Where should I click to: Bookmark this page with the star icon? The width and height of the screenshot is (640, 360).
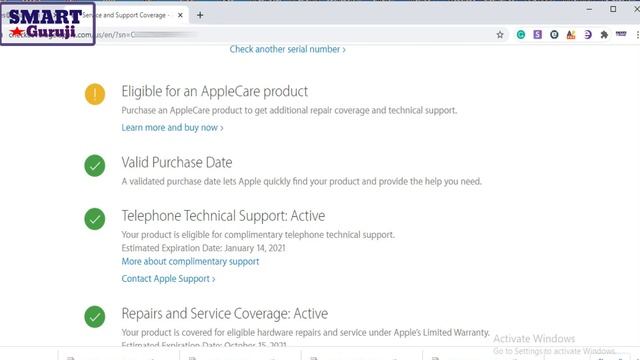point(500,35)
